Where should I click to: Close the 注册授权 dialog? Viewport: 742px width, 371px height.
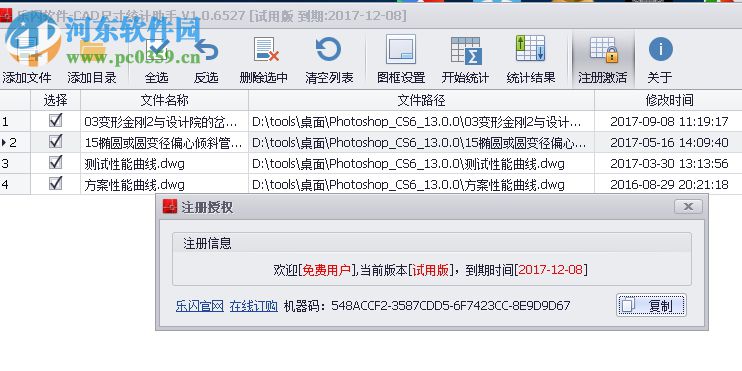pos(689,206)
